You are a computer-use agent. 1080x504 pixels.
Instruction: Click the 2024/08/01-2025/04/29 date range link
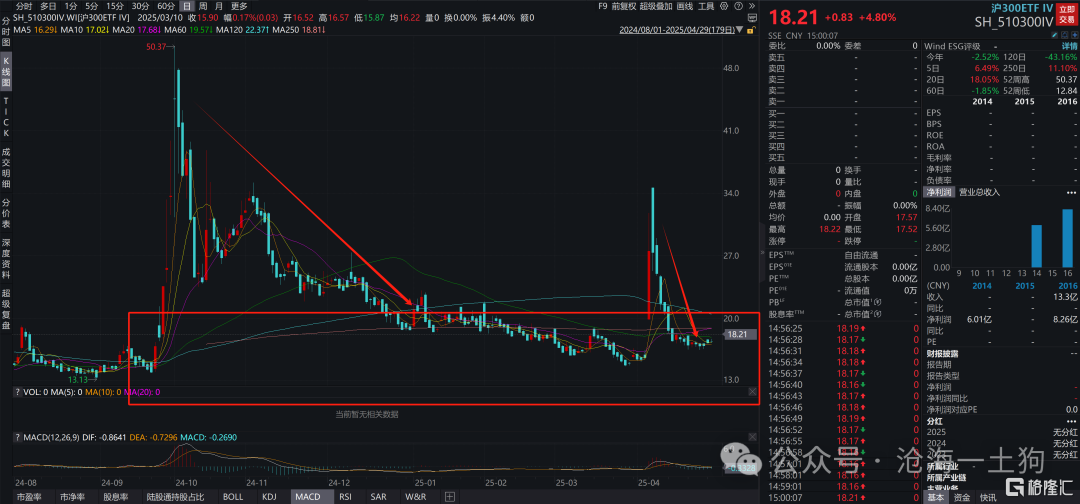[x=677, y=30]
